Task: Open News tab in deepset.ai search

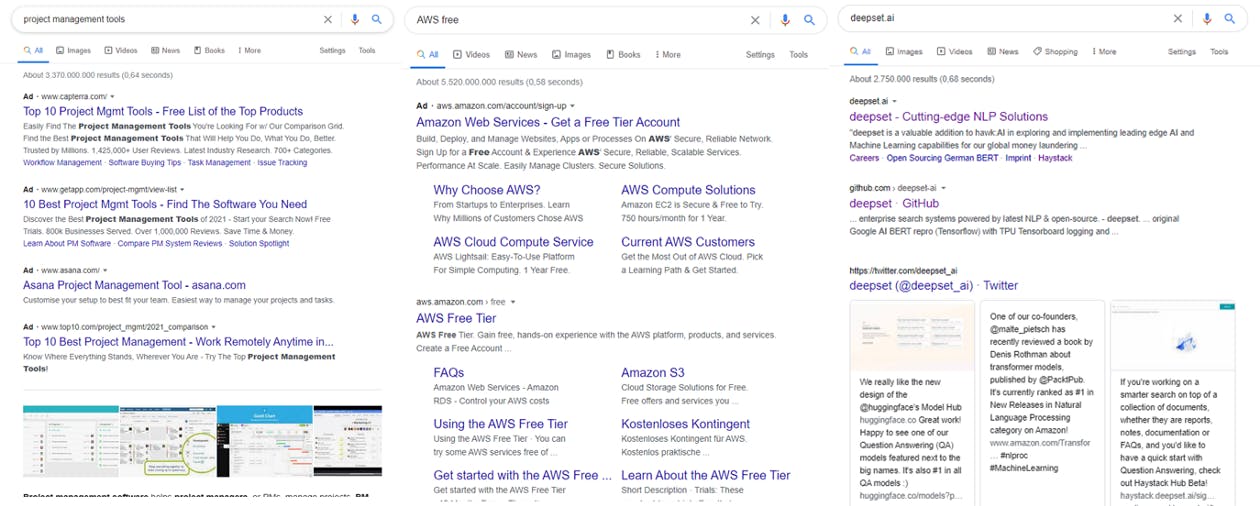Action: (1002, 51)
